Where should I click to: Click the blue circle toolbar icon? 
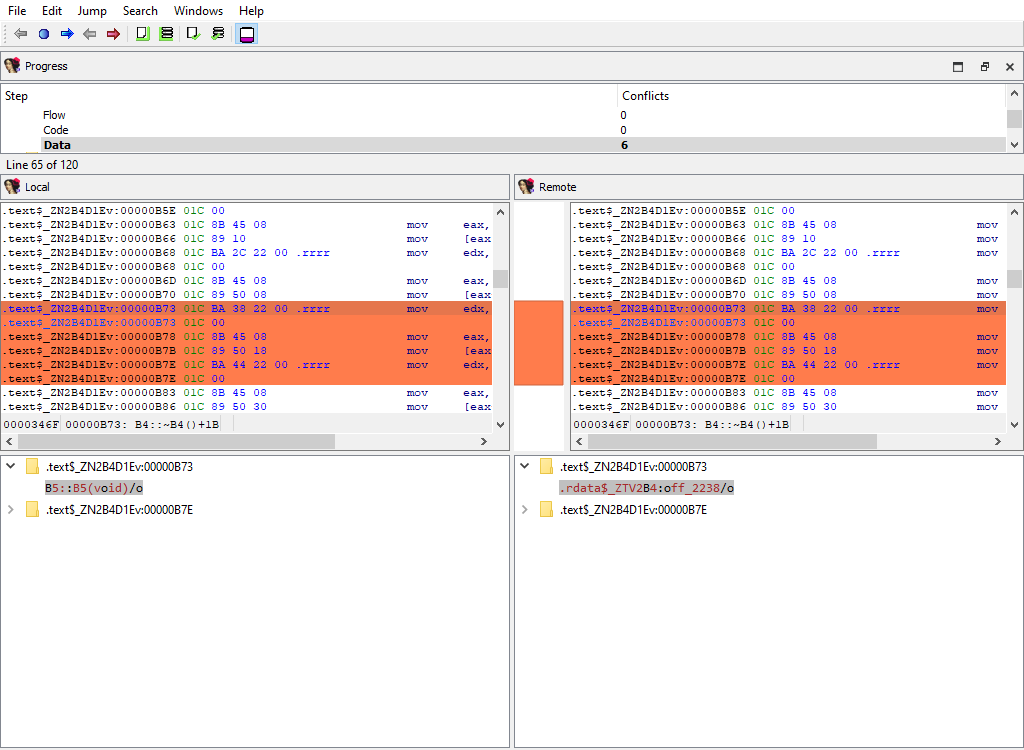tap(44, 34)
